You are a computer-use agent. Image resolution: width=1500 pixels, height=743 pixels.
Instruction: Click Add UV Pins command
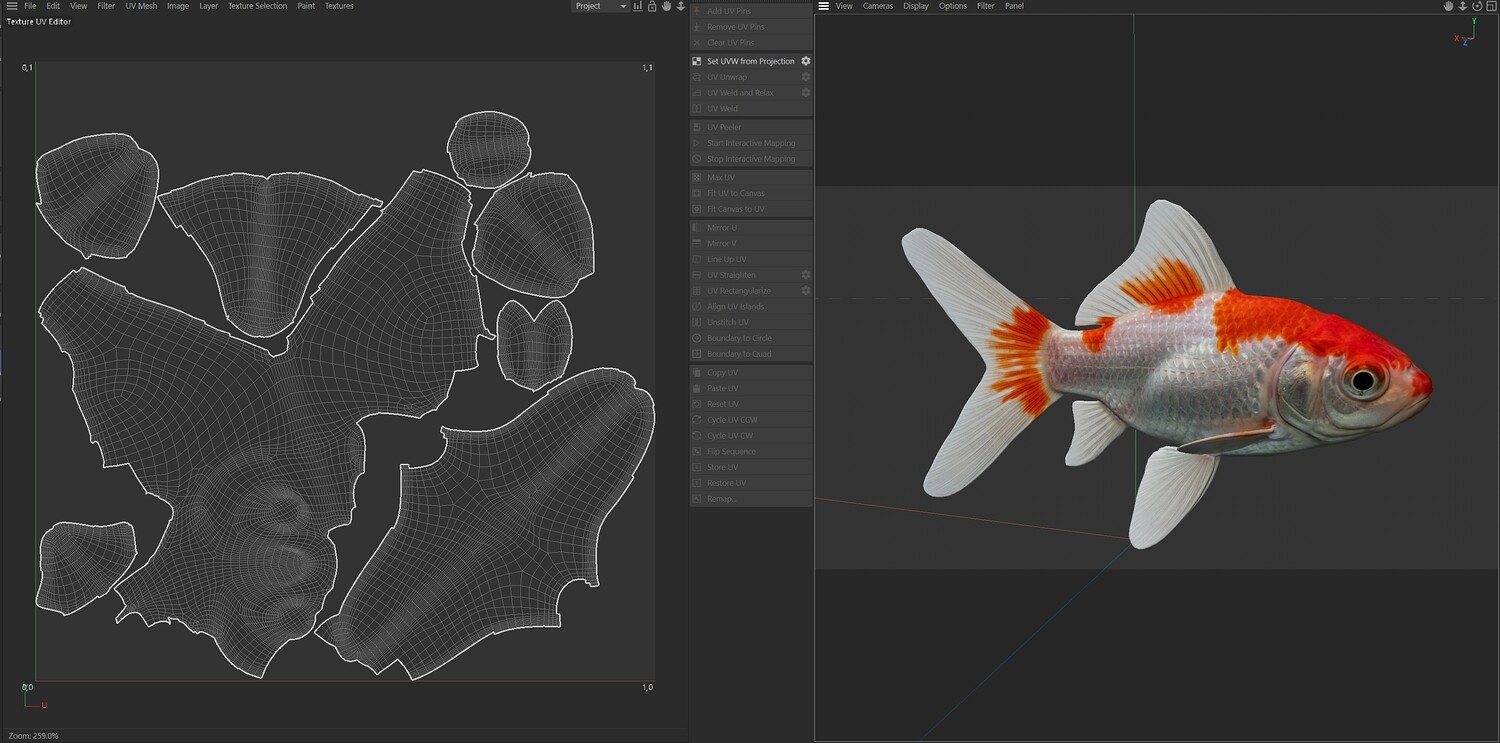point(751,11)
